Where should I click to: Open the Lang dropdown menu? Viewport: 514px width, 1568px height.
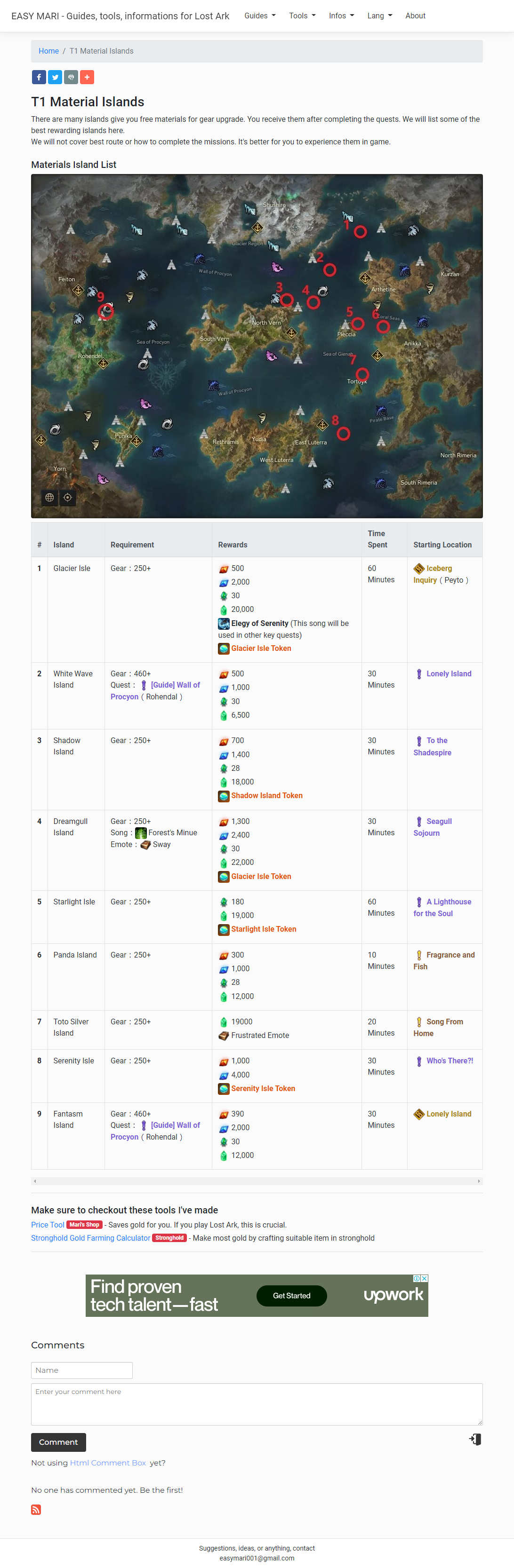379,16
